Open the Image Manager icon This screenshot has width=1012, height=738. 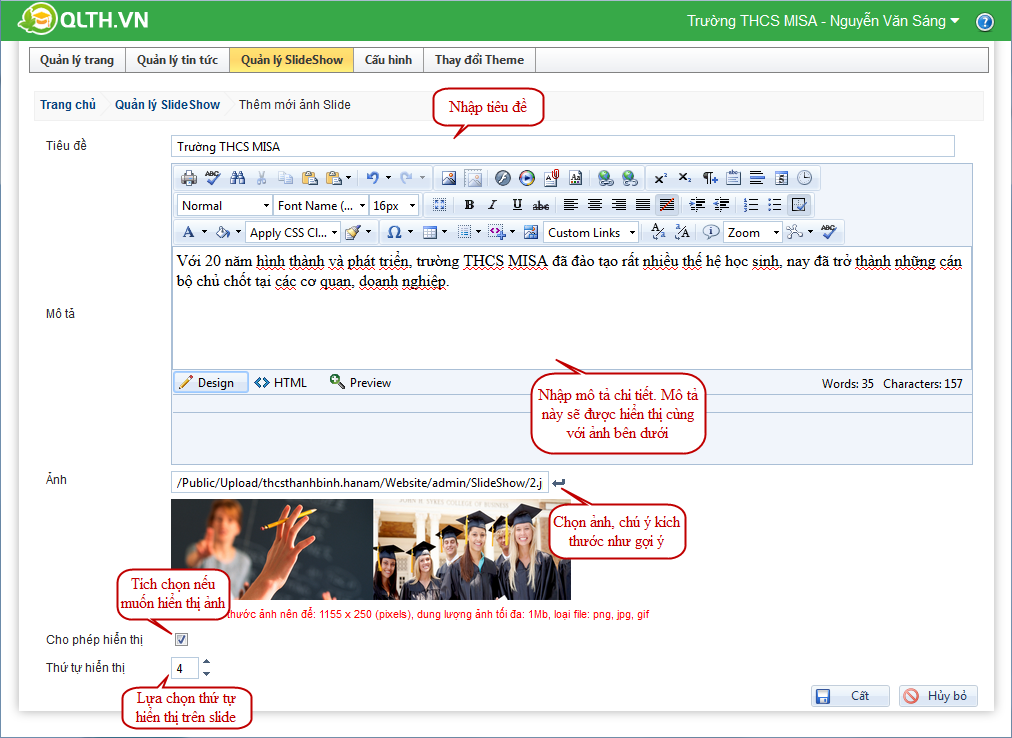[x=449, y=178]
